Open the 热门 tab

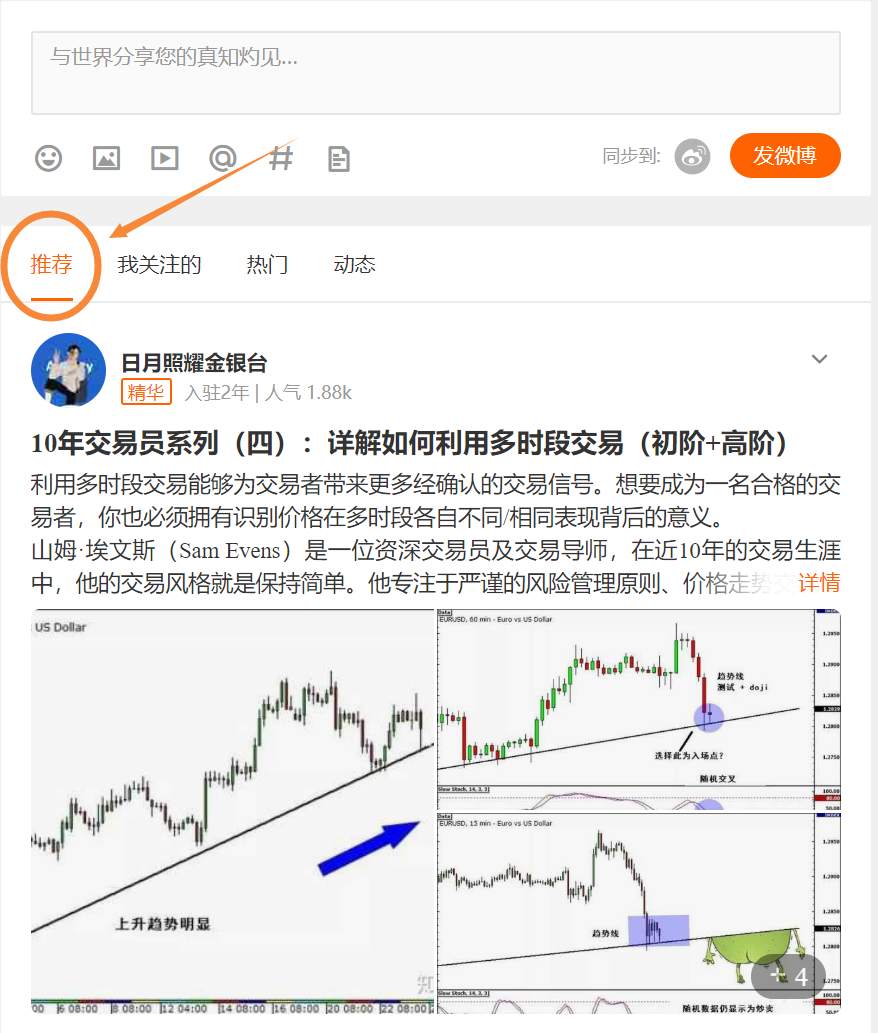(267, 265)
